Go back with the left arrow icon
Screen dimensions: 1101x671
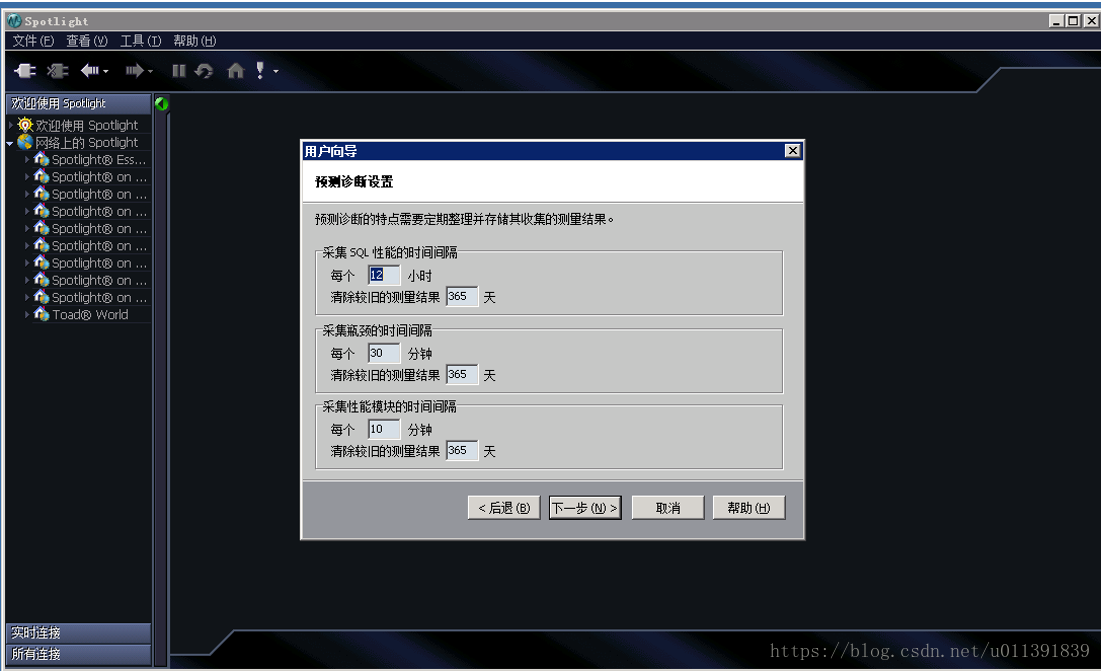click(x=89, y=70)
